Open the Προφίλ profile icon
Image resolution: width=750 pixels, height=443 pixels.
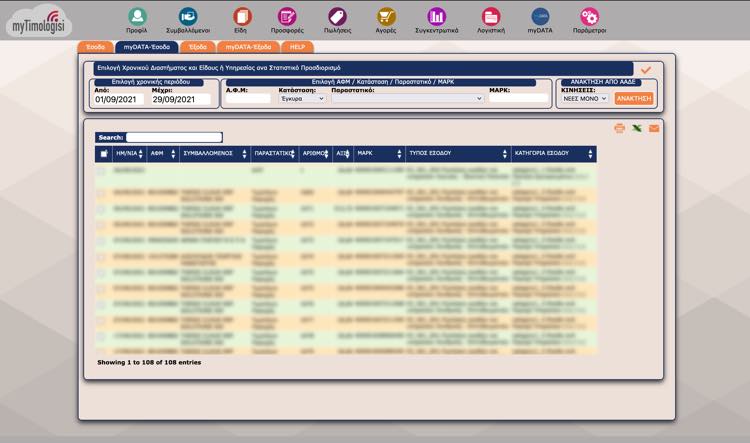coord(137,17)
